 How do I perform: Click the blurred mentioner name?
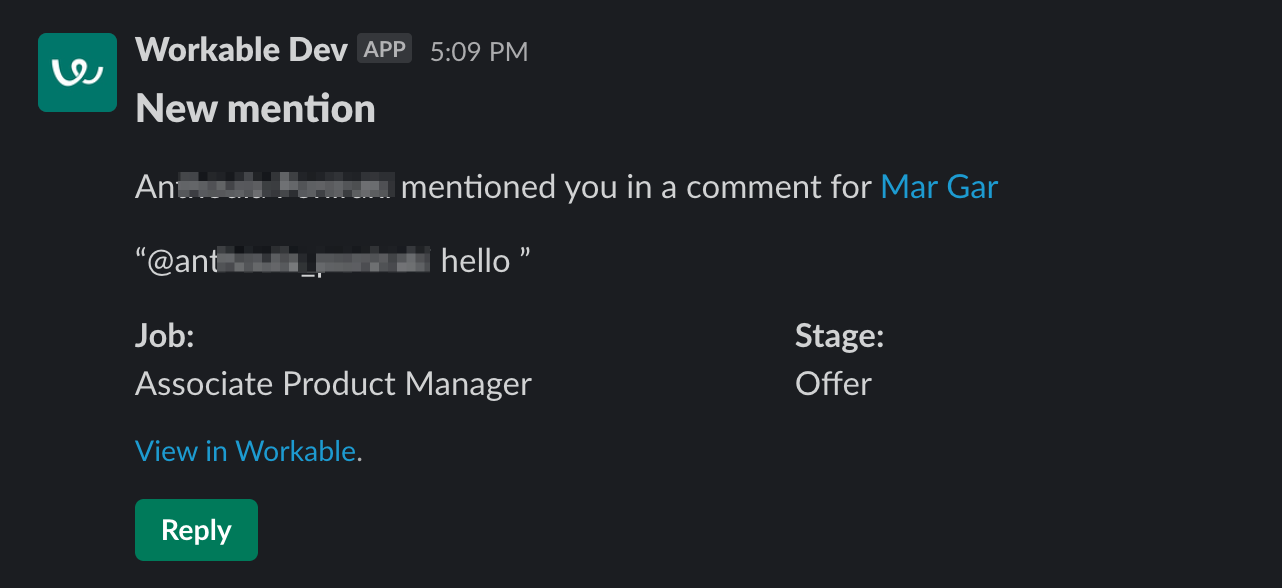click(264, 186)
